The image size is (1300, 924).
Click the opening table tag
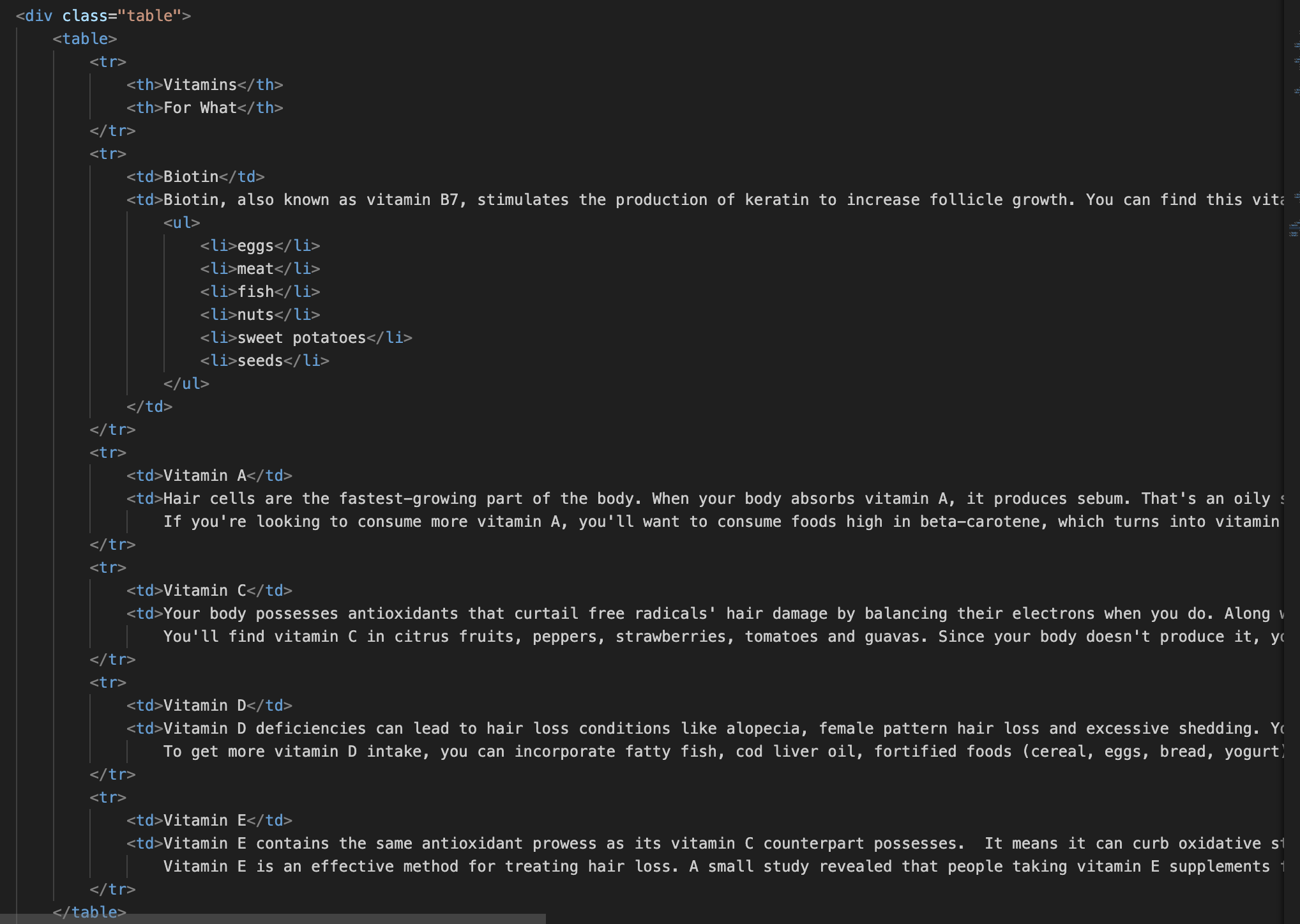(x=85, y=39)
